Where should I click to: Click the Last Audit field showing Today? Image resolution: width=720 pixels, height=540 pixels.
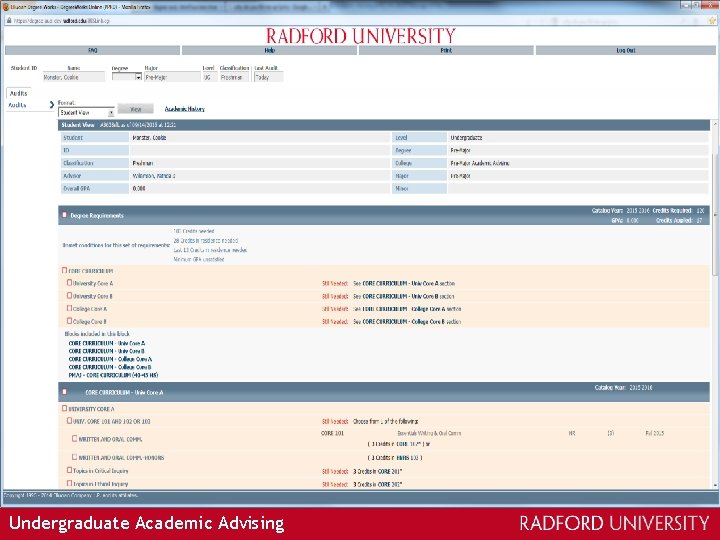[269, 78]
